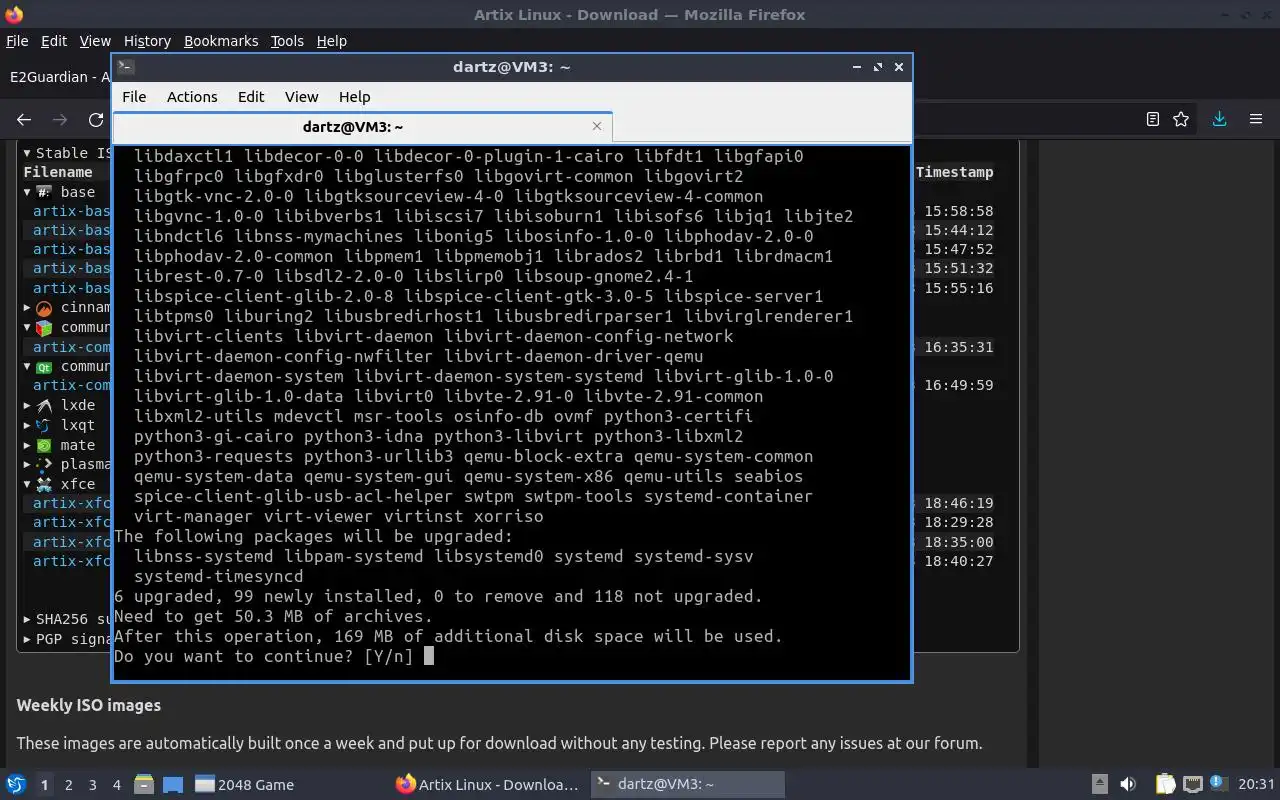Open file manager icon in taskbar
1280x800 pixels.
(143, 784)
